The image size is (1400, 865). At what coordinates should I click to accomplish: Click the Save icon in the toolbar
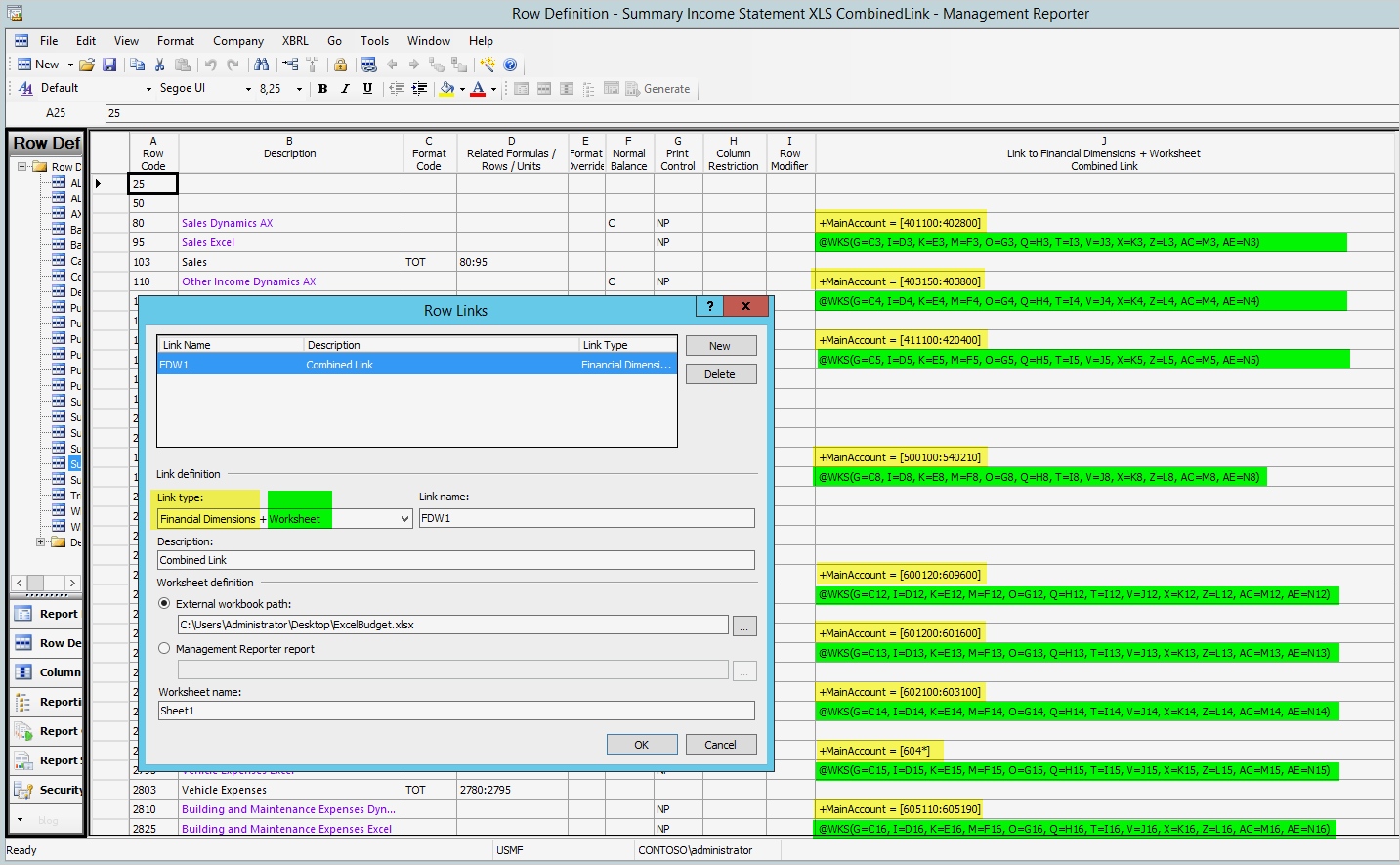pos(109,65)
